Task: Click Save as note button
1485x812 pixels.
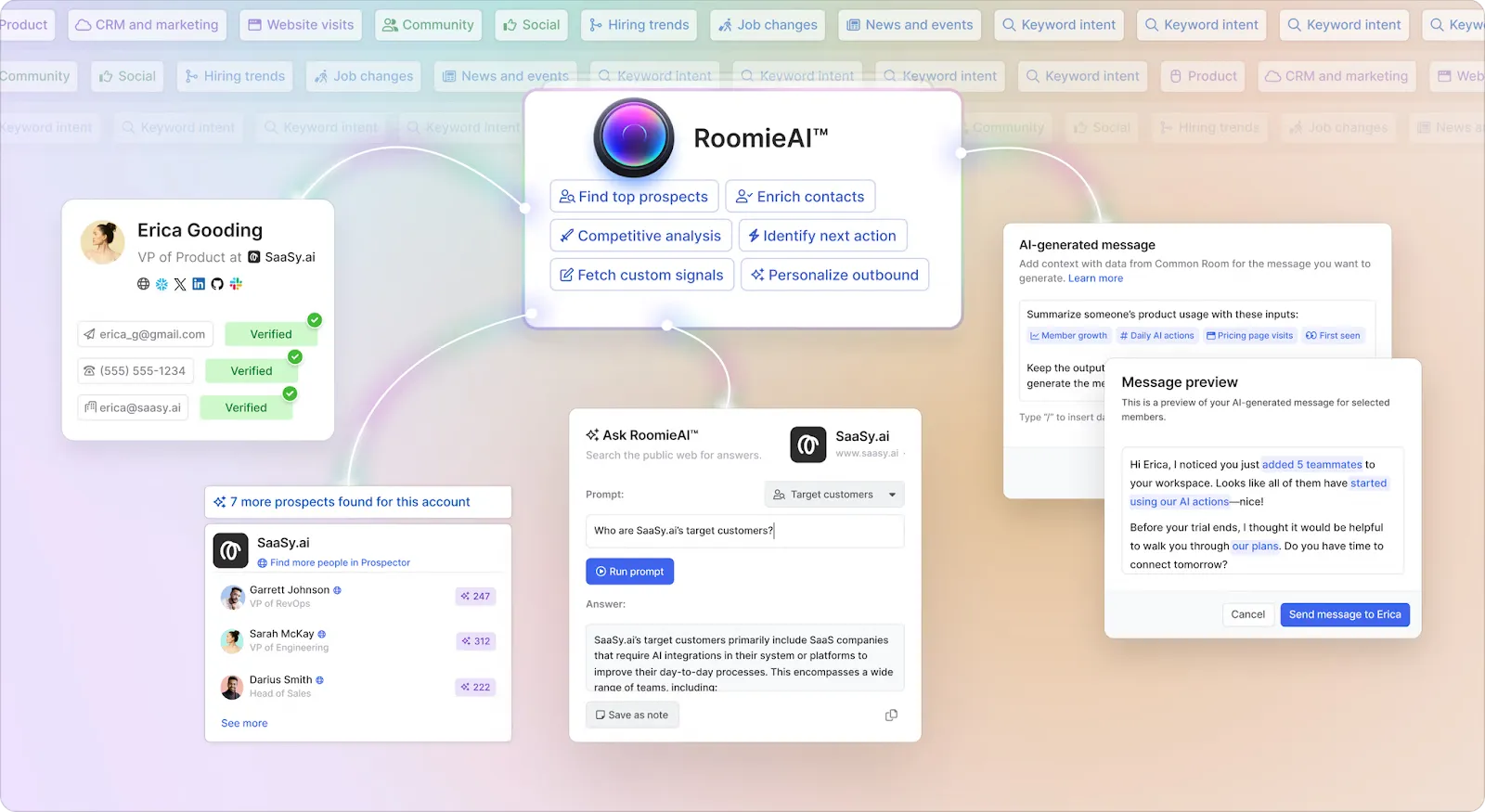Action: [x=632, y=715]
